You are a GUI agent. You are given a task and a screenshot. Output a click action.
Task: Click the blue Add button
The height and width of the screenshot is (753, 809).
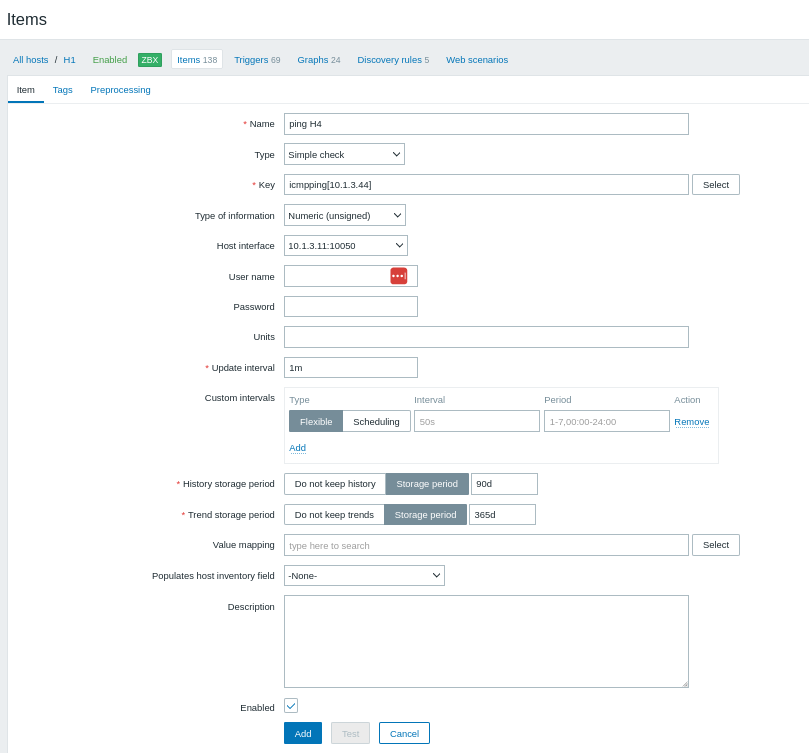[302, 733]
